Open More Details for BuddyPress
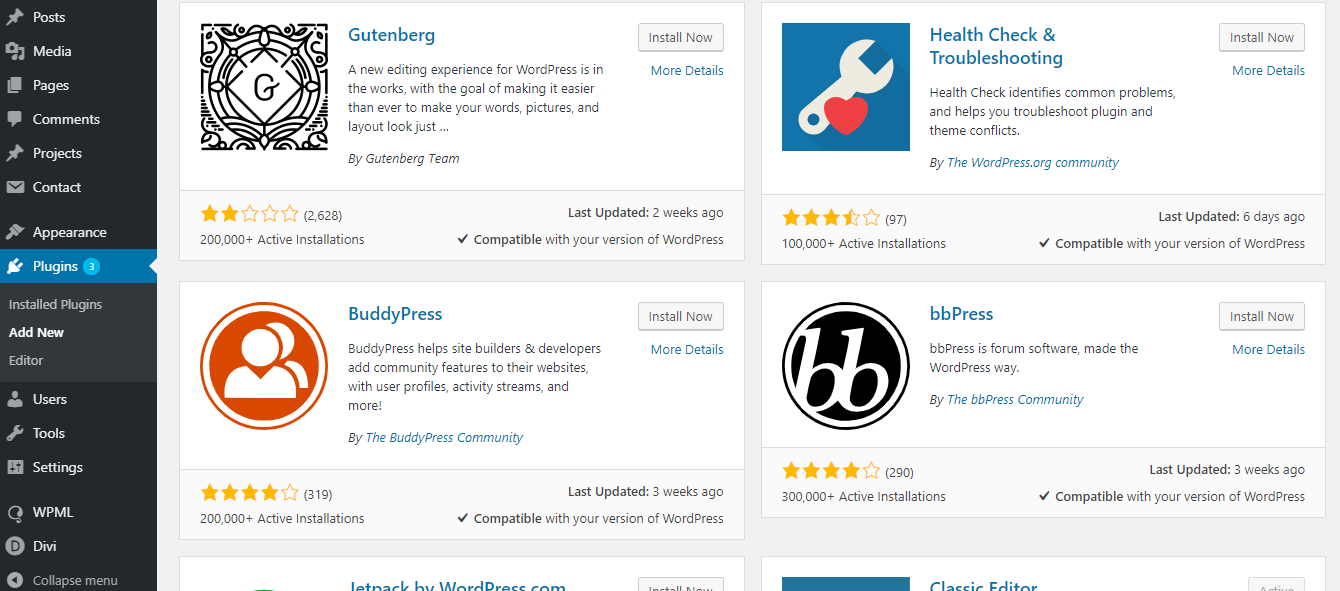The height and width of the screenshot is (591, 1340). (x=686, y=348)
